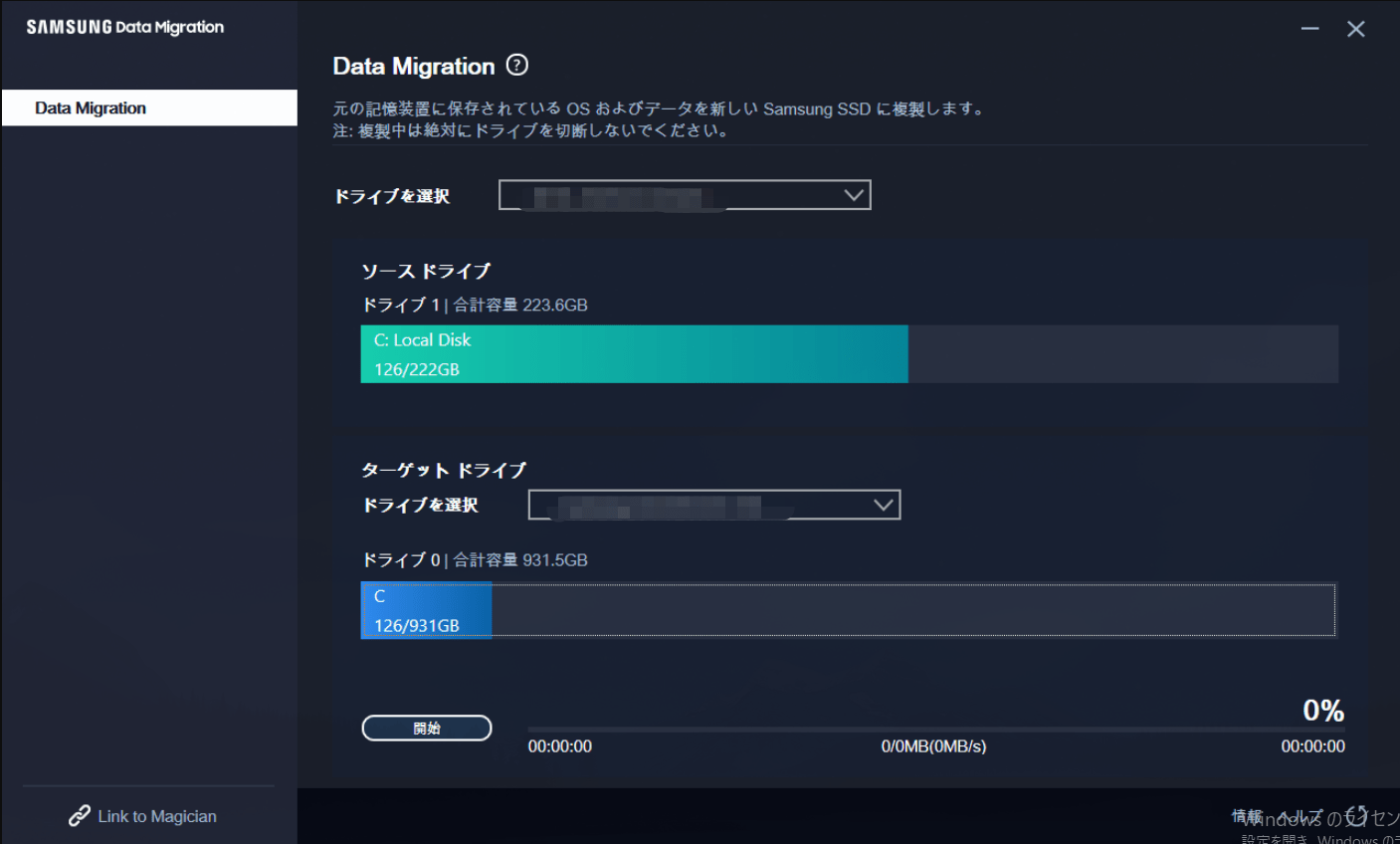Screen dimensions: 1400x844
Task: Click the Link to Magician chain icon
Action: pos(79,815)
